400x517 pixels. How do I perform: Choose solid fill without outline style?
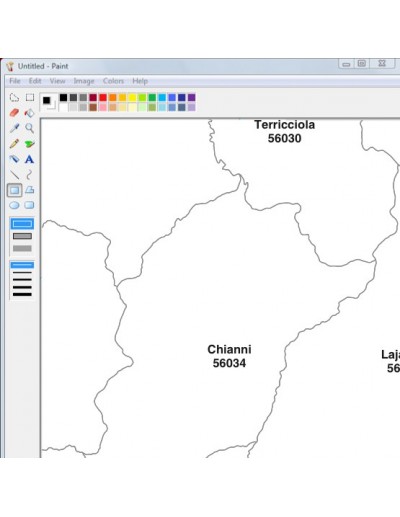click(x=22, y=248)
